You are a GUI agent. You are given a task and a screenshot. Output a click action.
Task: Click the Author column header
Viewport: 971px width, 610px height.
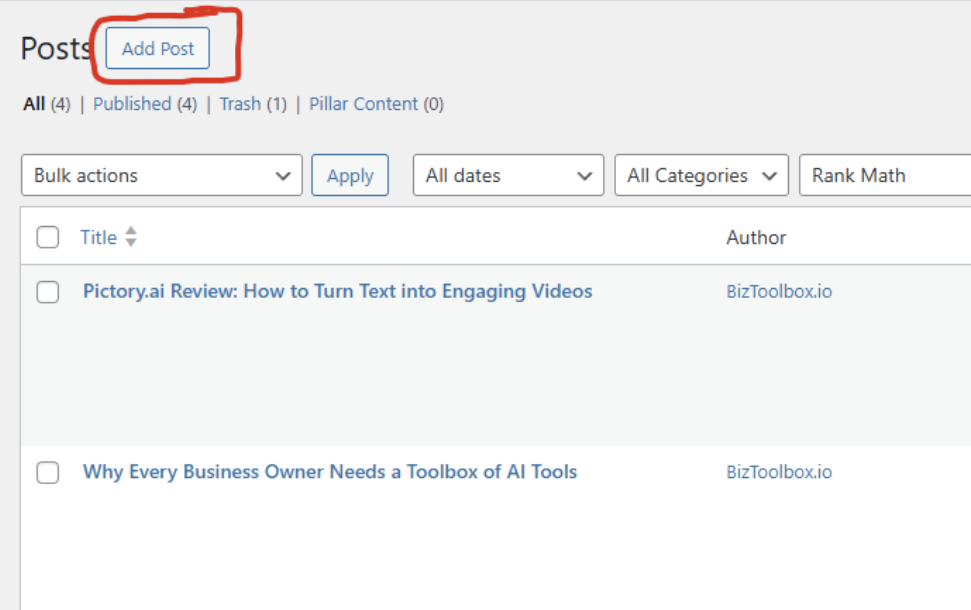(x=756, y=237)
